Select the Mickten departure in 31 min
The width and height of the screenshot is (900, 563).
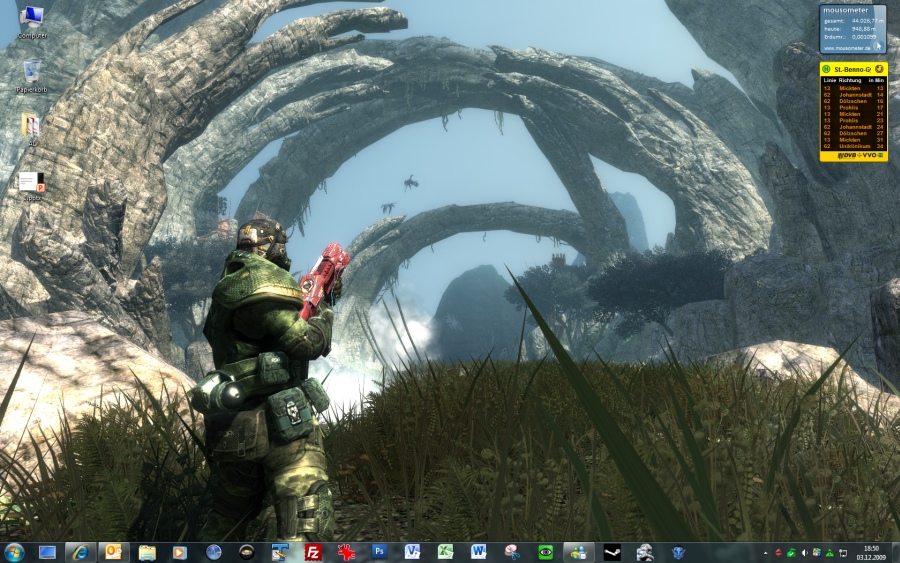click(854, 140)
